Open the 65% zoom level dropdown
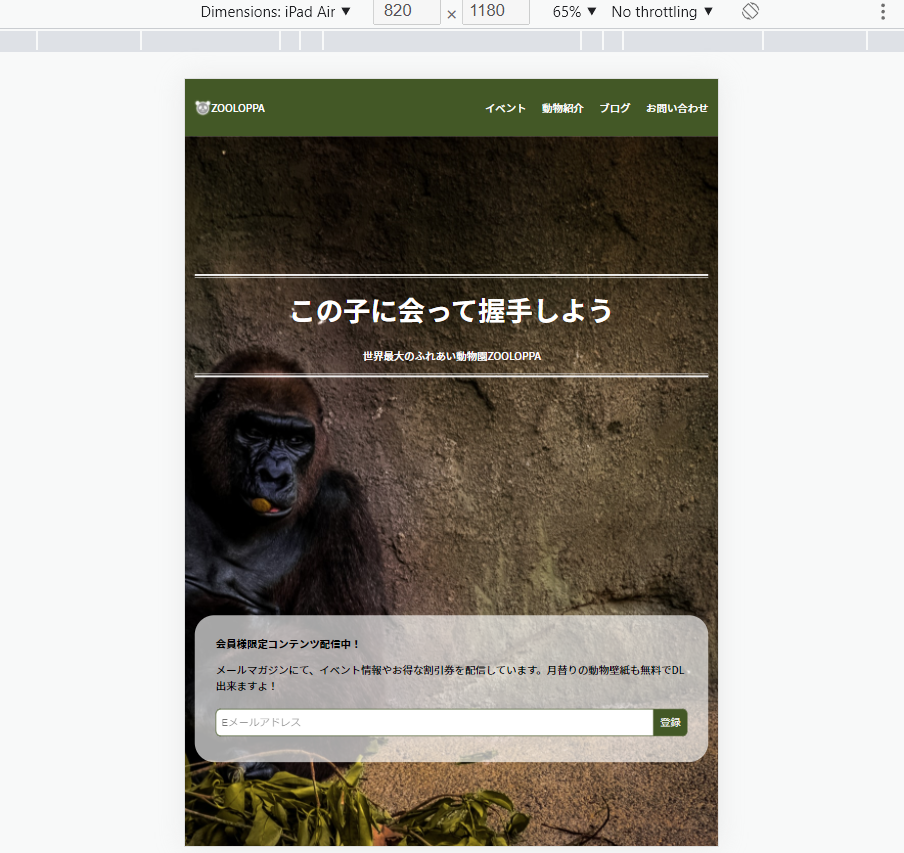904x853 pixels. click(x=574, y=12)
